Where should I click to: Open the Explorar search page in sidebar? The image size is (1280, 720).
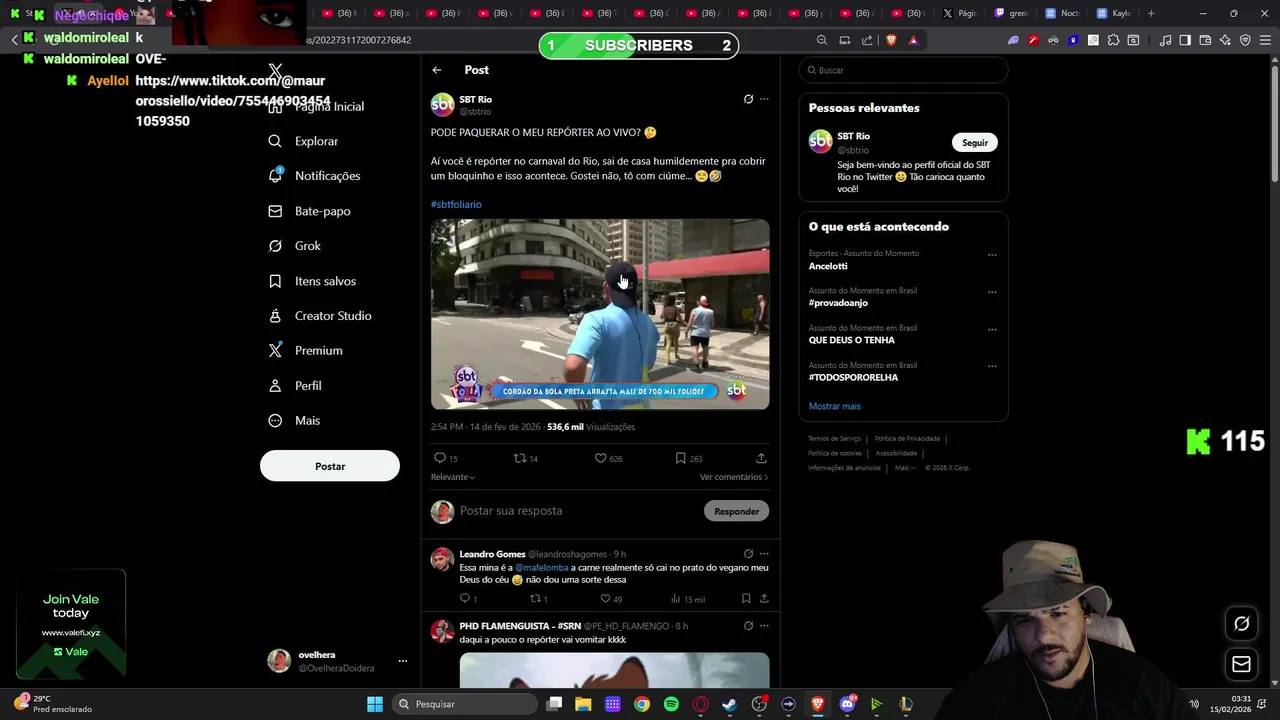click(x=304, y=141)
